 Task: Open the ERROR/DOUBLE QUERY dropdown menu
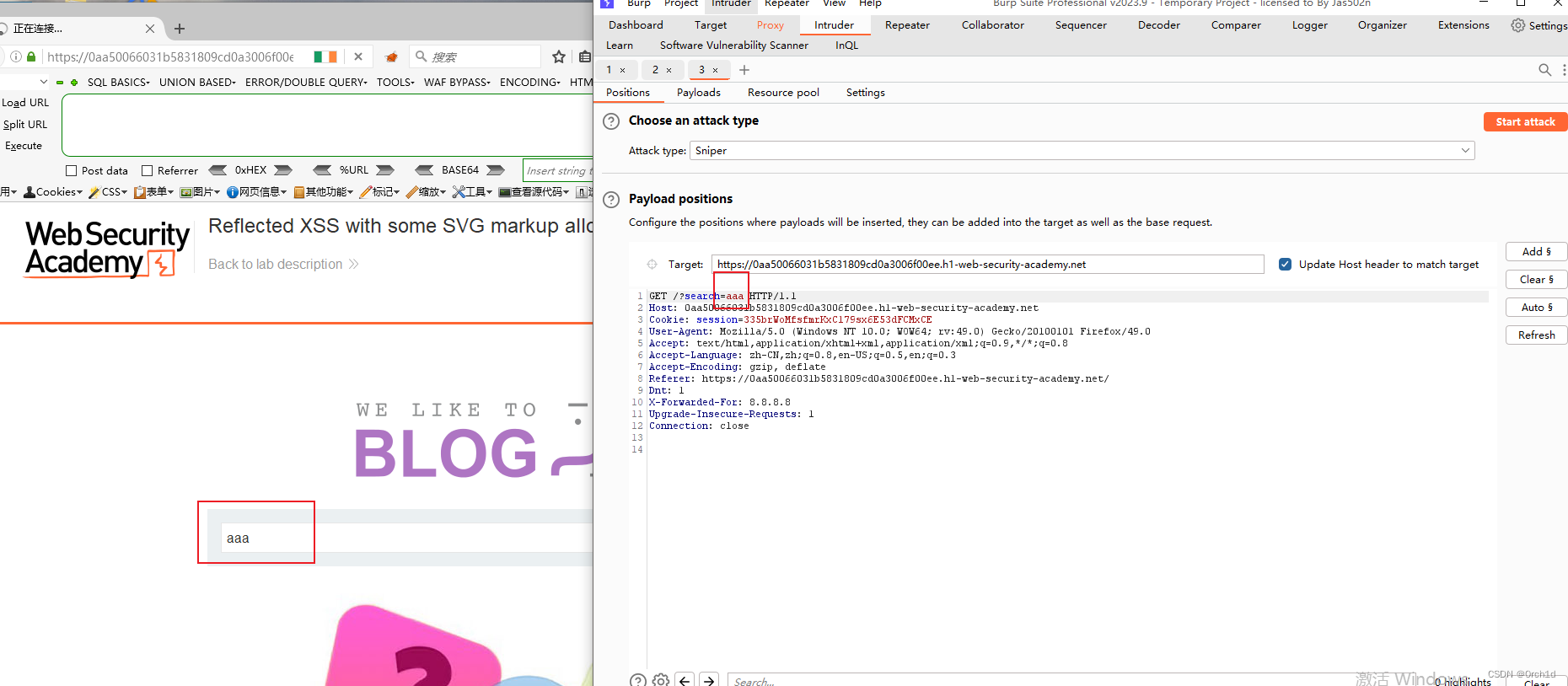pyautogui.click(x=307, y=83)
